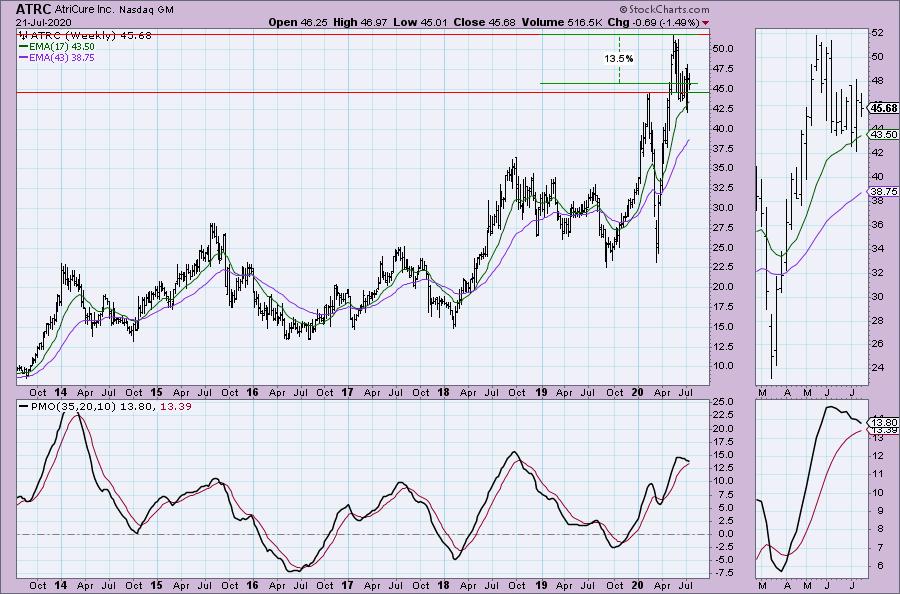Click the 13.80 PMO value tag
This screenshot has height=594, width=900.
pyautogui.click(x=883, y=421)
